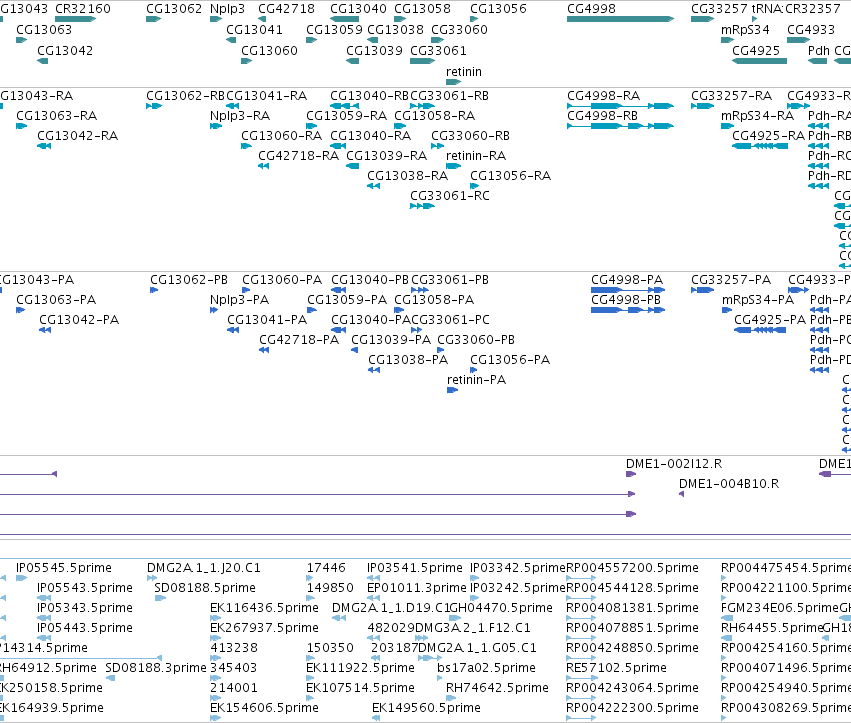Screen dimensions: 851x723
Task: Click the RE57102.5prime EST label
Action: 617,668
